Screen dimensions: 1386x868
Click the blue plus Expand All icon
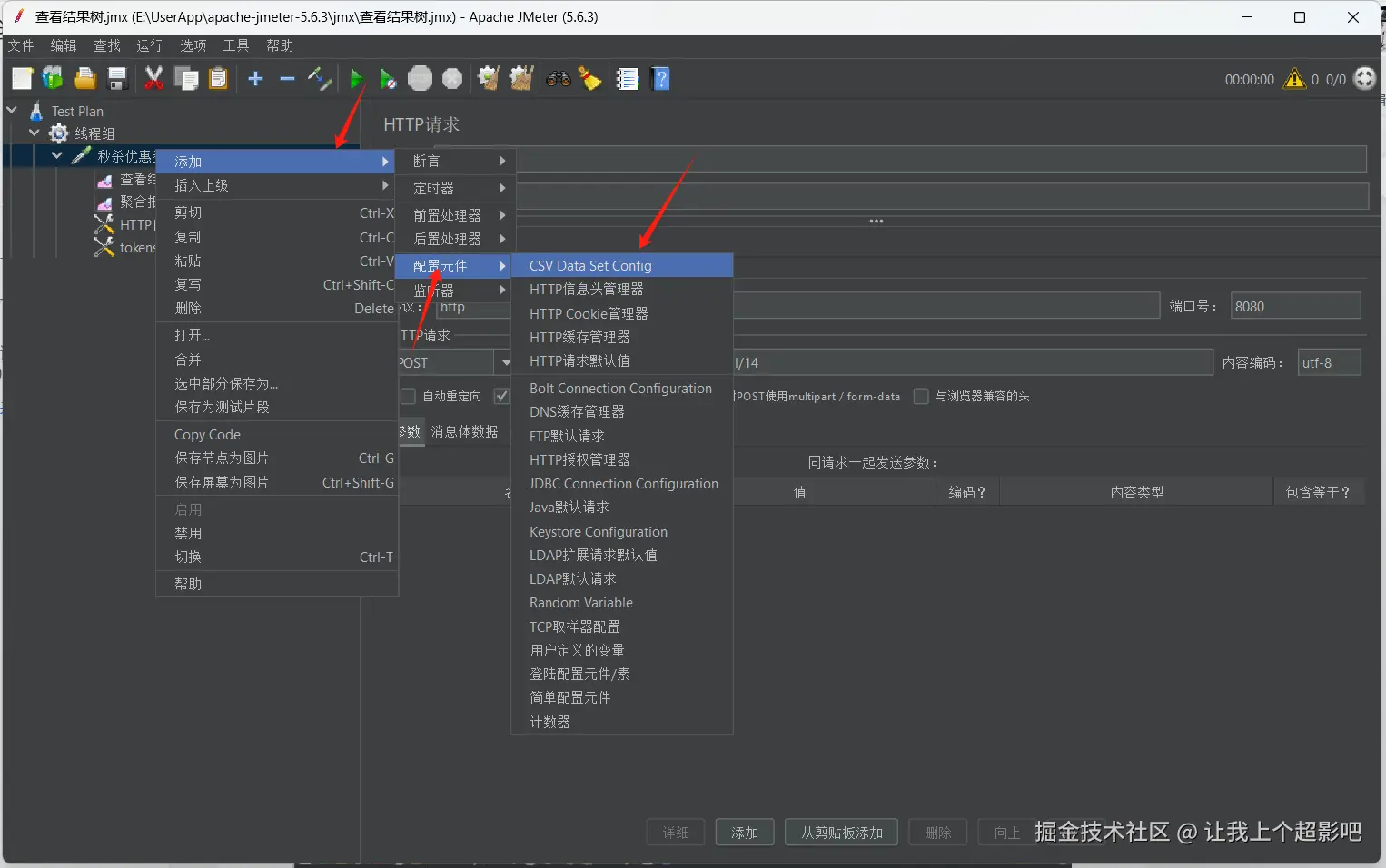tap(255, 79)
